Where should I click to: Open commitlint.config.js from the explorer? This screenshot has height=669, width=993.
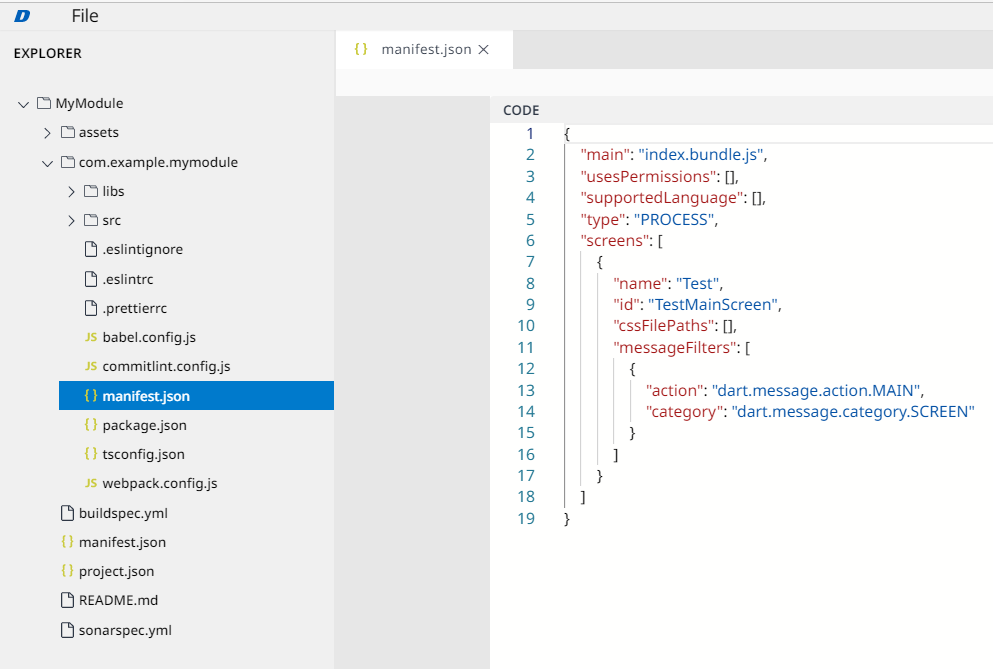pos(167,367)
